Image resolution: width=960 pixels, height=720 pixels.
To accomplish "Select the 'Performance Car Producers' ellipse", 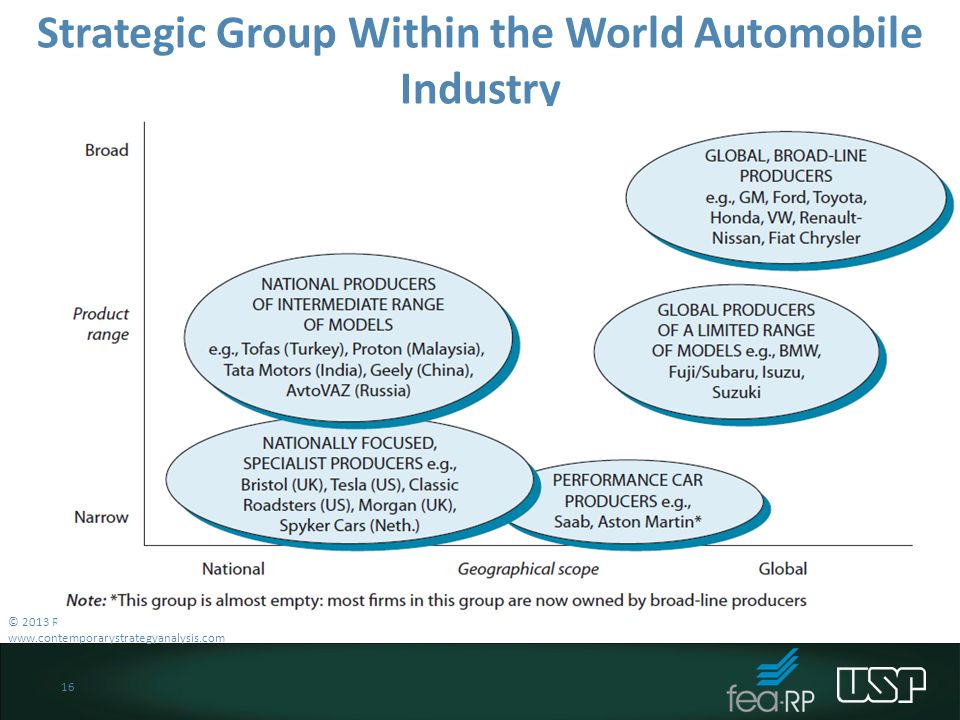I will (637, 503).
